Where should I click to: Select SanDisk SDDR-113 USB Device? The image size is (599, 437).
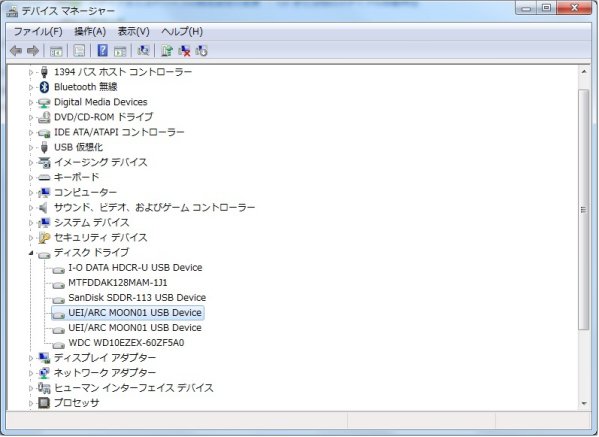tap(137, 298)
